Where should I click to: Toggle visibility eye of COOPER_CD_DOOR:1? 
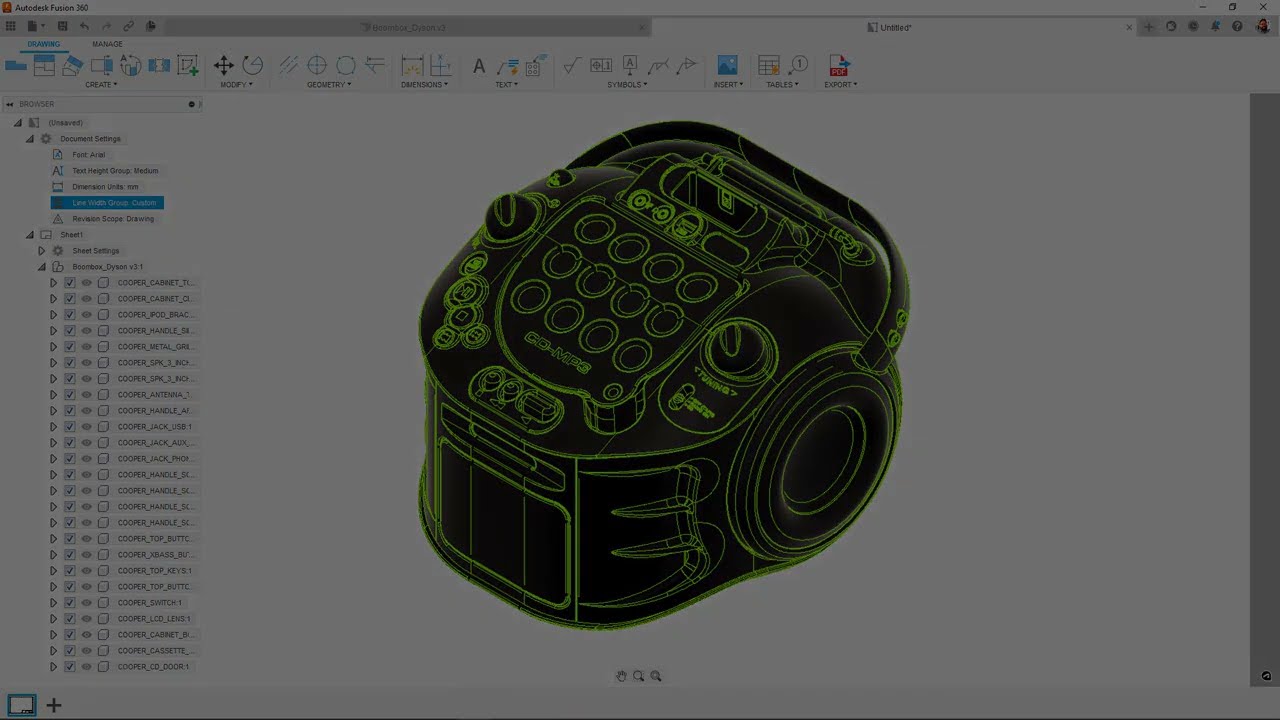pyautogui.click(x=86, y=667)
